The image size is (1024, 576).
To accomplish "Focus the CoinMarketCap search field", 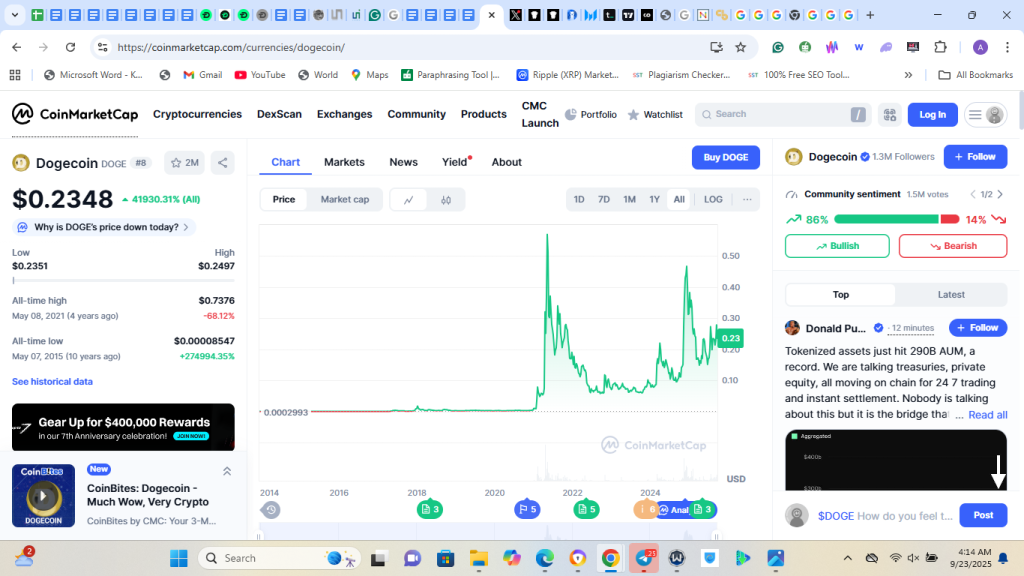I will click(x=783, y=114).
